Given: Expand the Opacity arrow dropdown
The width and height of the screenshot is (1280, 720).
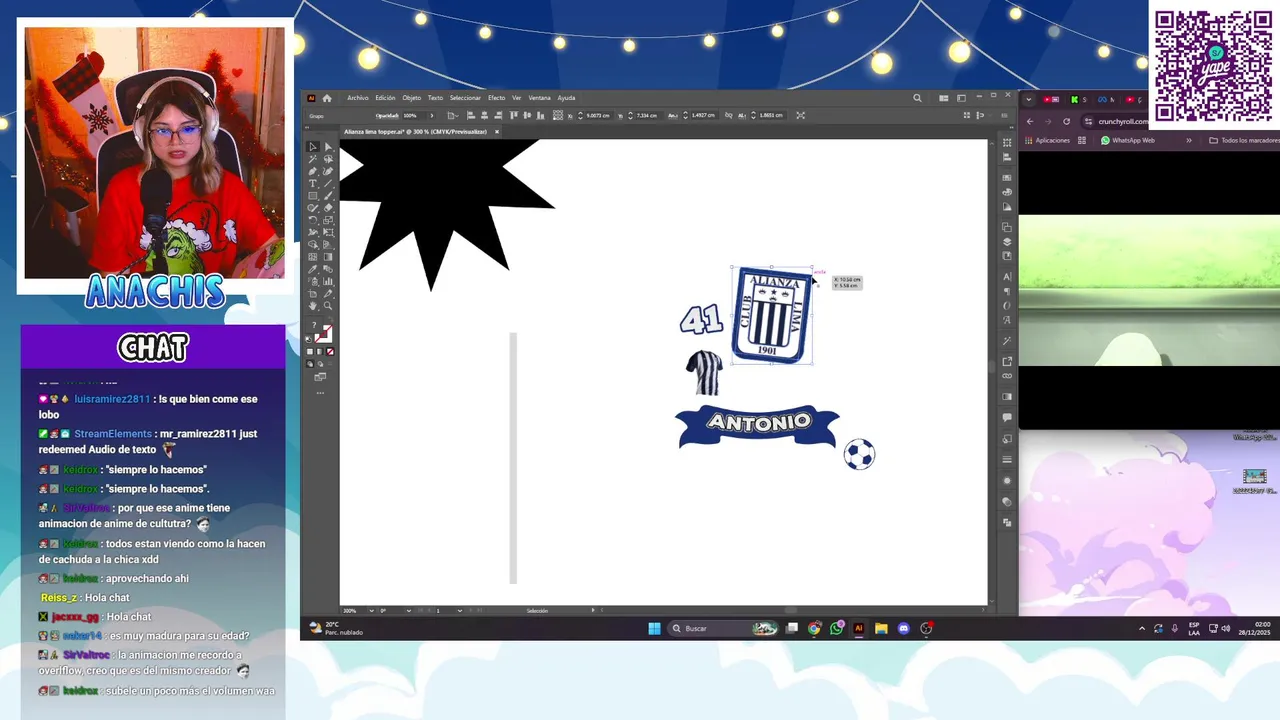Looking at the screenshot, I should tap(432, 115).
